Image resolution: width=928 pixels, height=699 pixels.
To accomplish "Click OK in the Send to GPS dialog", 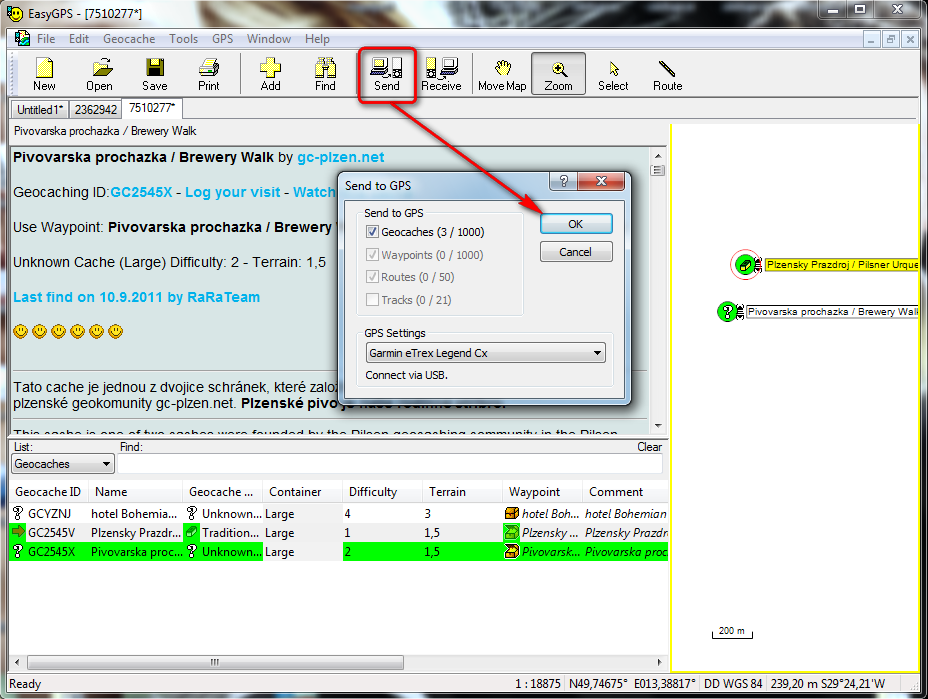I will point(575,224).
